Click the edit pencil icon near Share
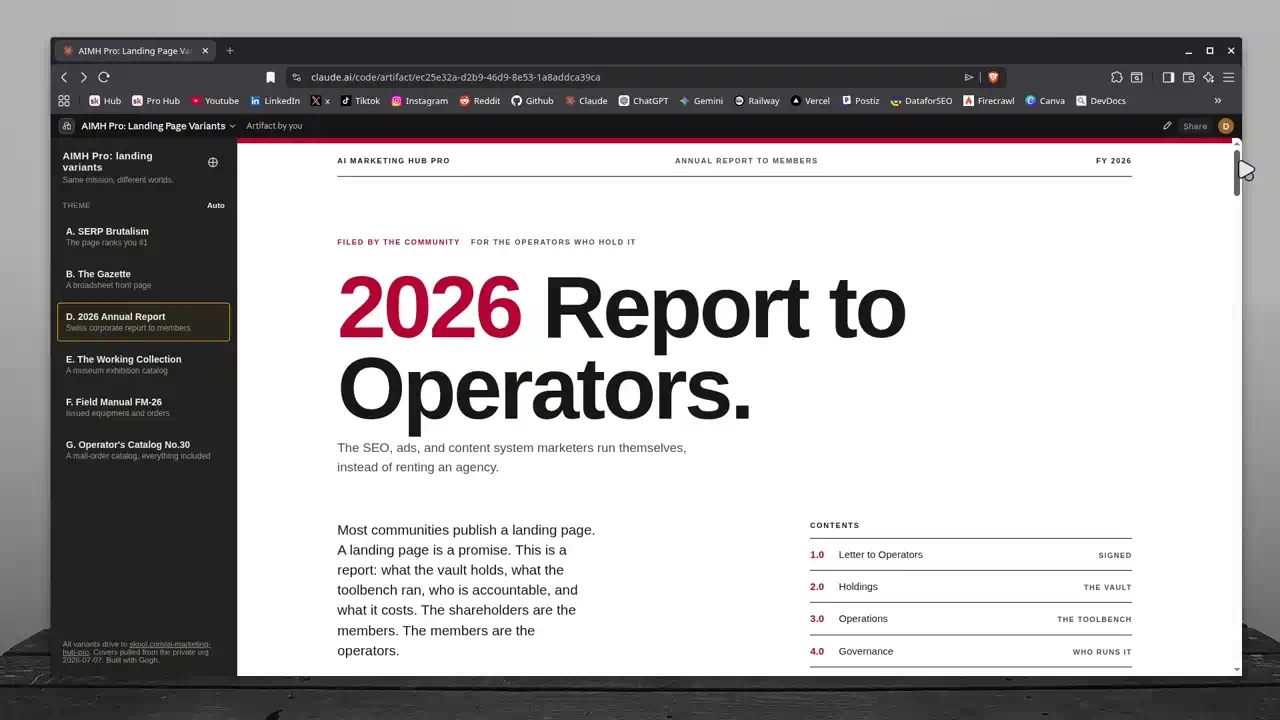Viewport: 1280px width, 720px height. (x=1167, y=126)
